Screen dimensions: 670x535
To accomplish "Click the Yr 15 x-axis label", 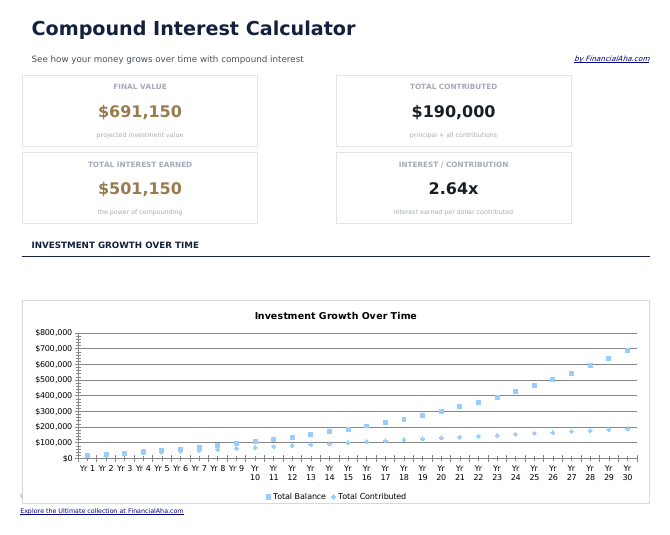I will 348,472.
